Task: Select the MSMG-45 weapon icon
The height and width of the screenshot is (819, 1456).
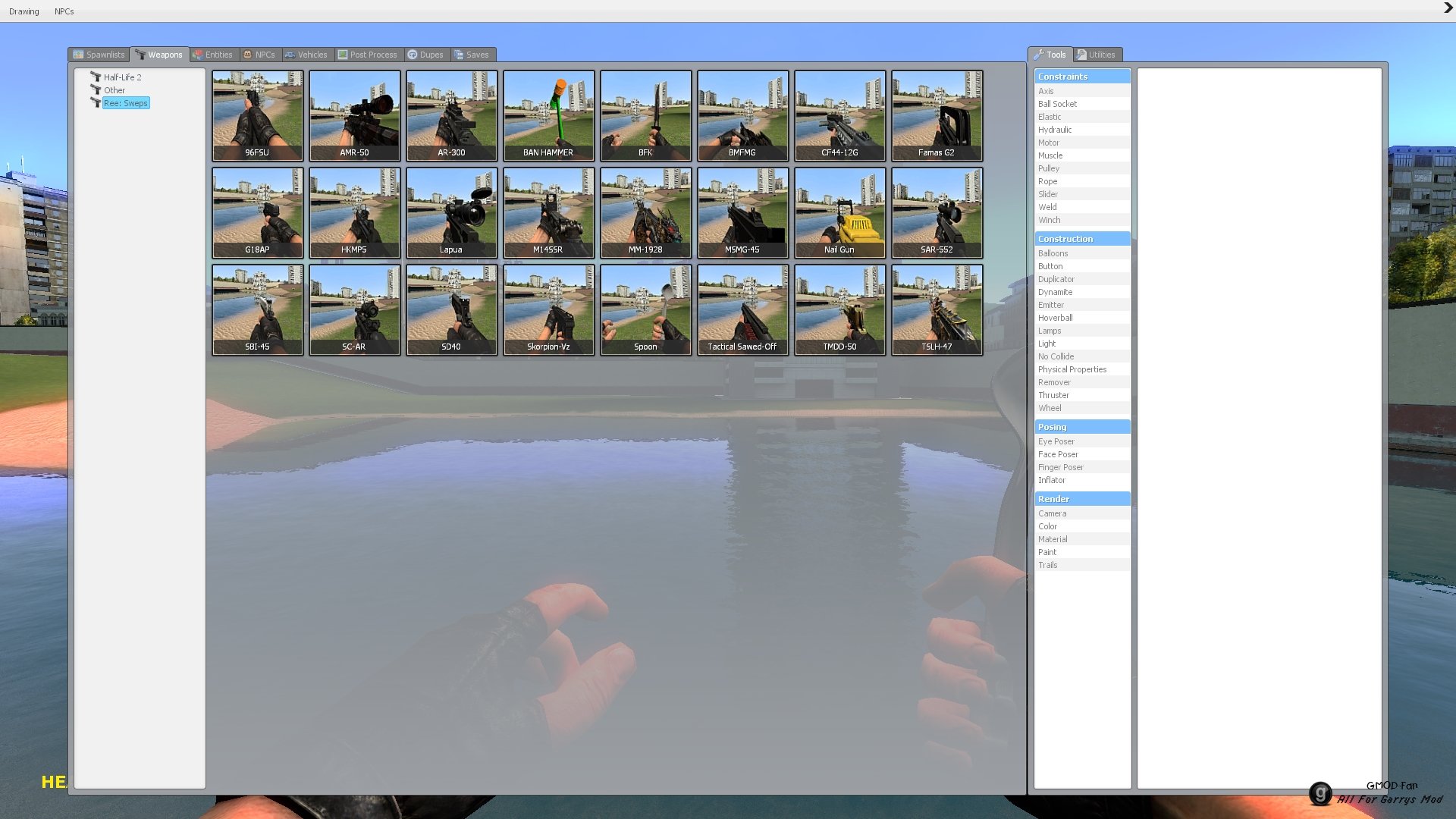Action: [x=743, y=212]
